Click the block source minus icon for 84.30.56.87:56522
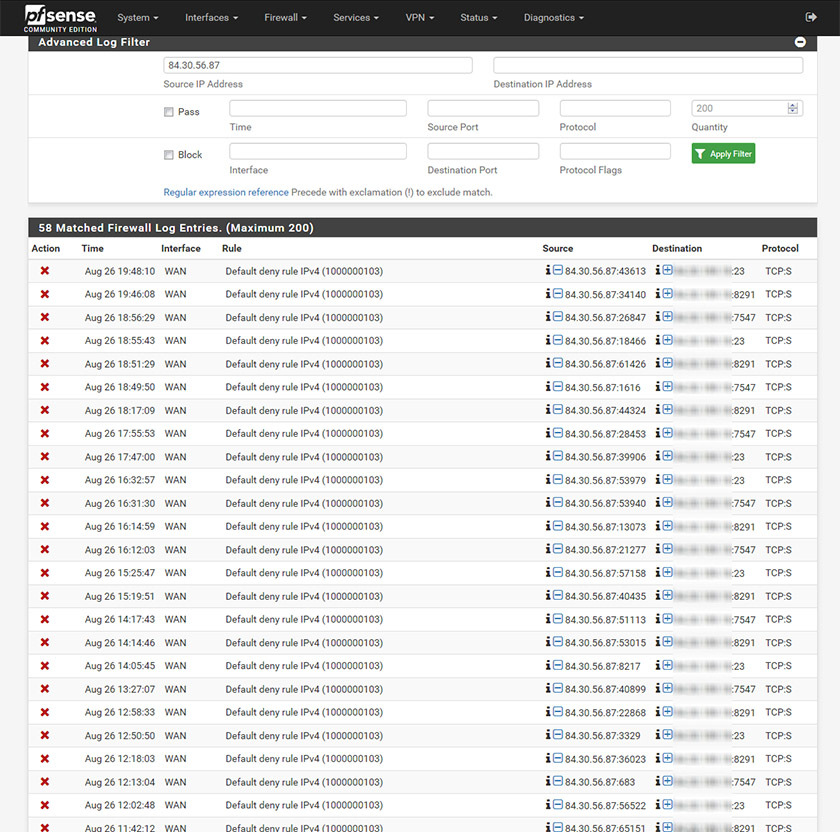The width and height of the screenshot is (840, 832). click(558, 804)
